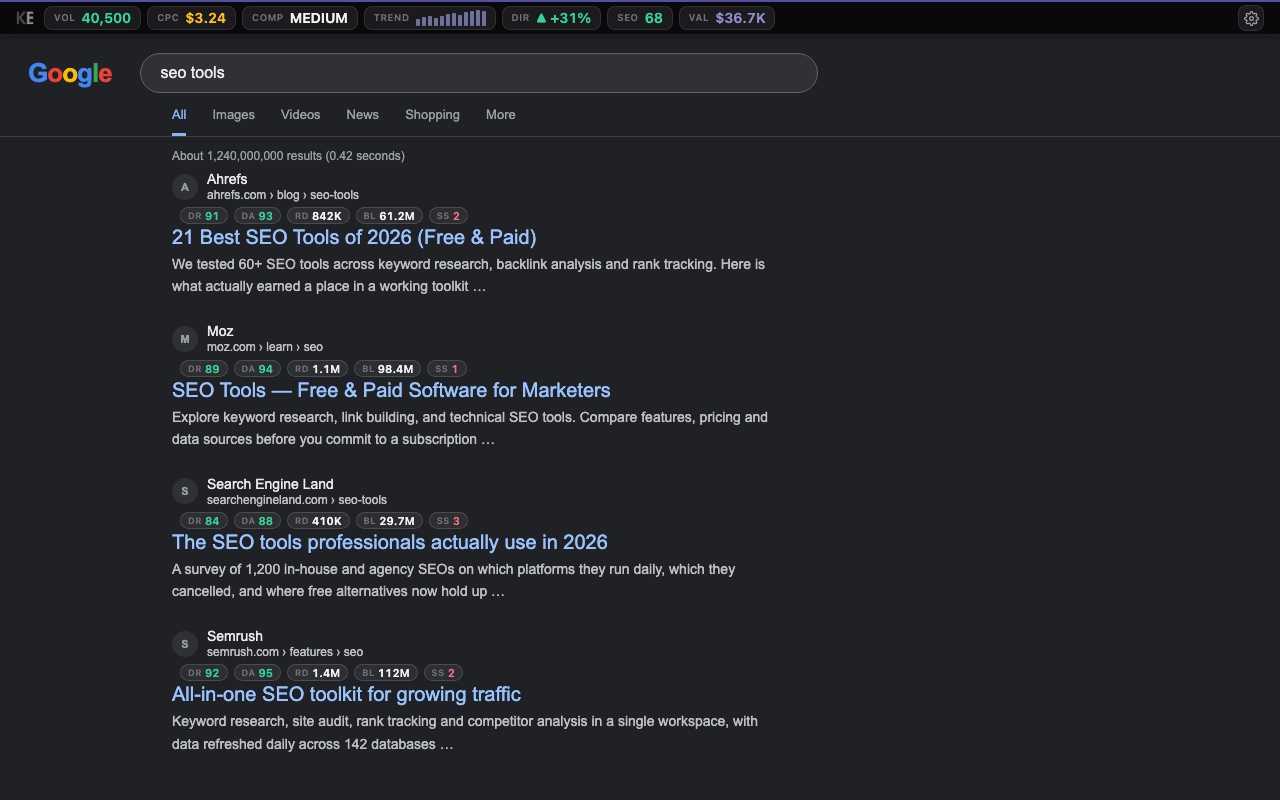This screenshot has height=800, width=1280.
Task: Click the Semrush snippet 'Keyword research, site audit'
Action: click(465, 733)
